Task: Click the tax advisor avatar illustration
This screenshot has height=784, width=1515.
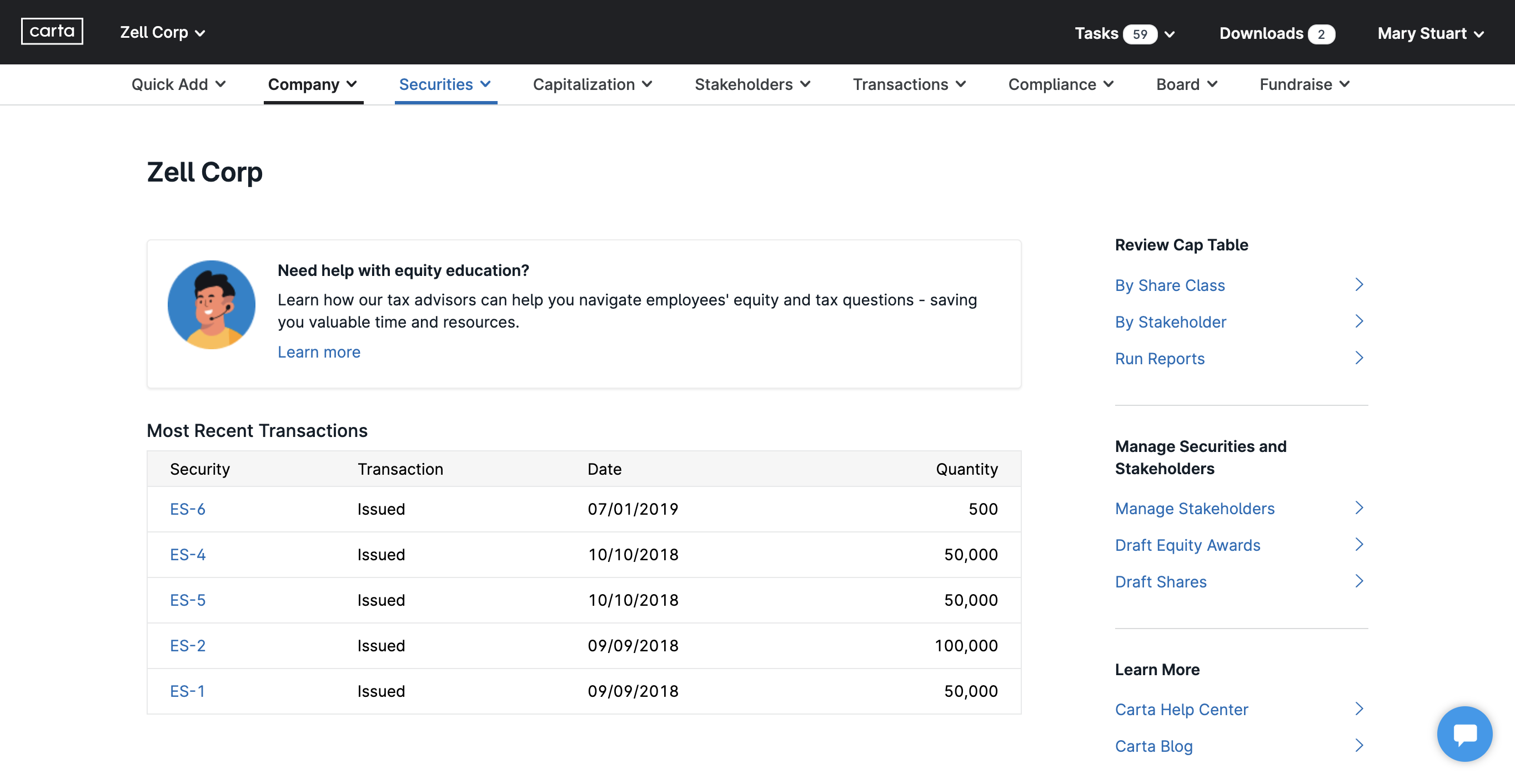Action: 211,305
